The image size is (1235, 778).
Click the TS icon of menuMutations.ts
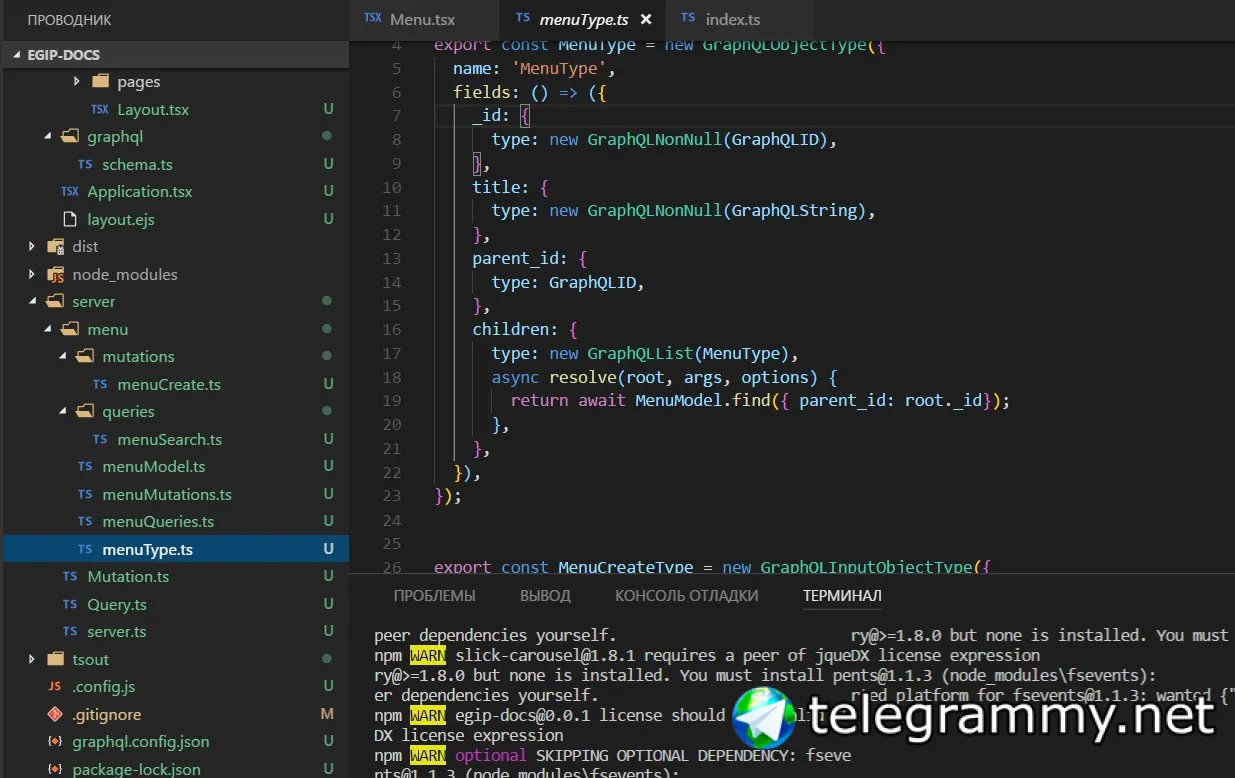click(84, 494)
